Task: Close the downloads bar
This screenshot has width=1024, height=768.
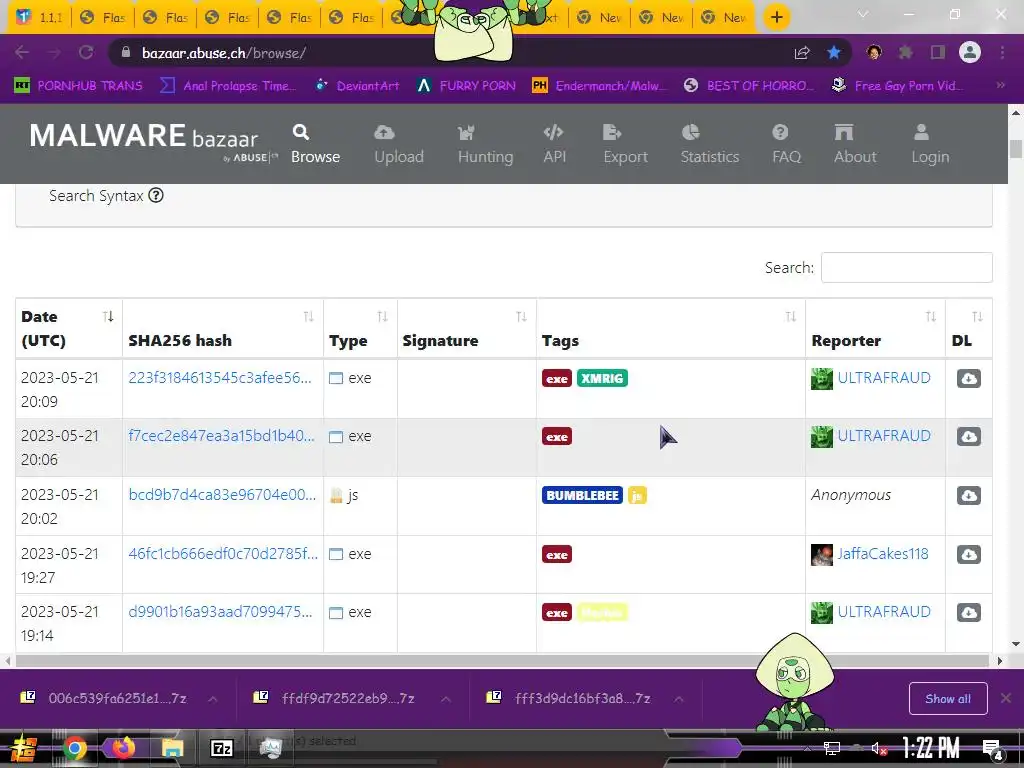Action: point(1006,698)
